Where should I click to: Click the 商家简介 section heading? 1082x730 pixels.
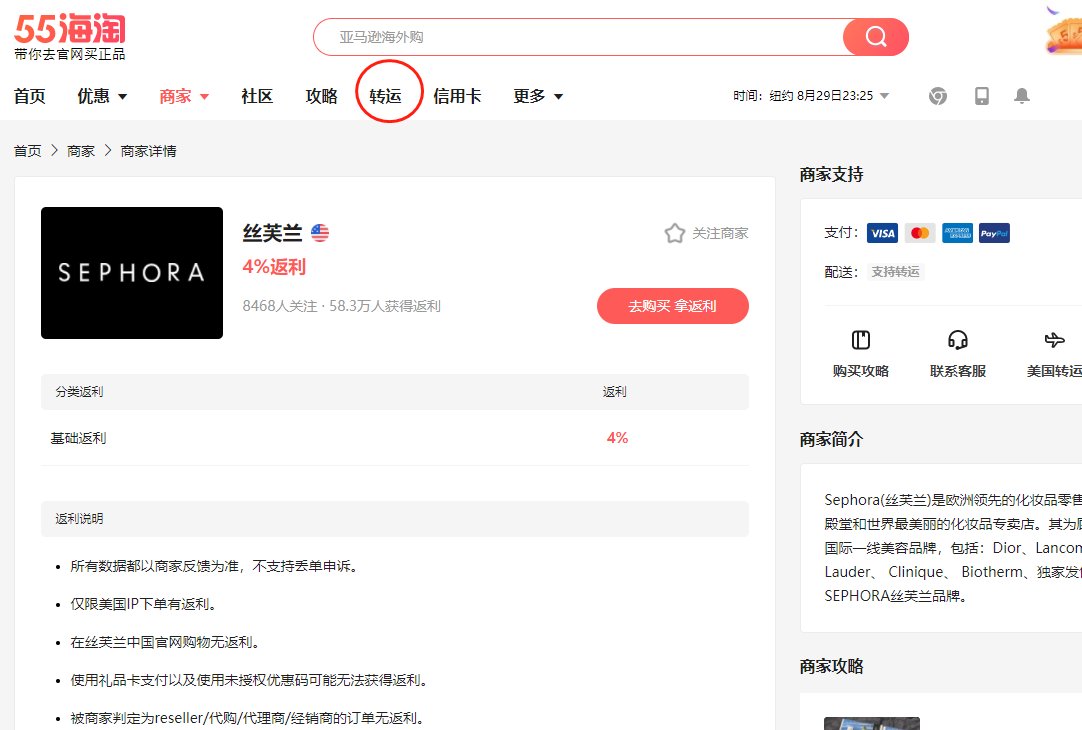click(x=831, y=440)
